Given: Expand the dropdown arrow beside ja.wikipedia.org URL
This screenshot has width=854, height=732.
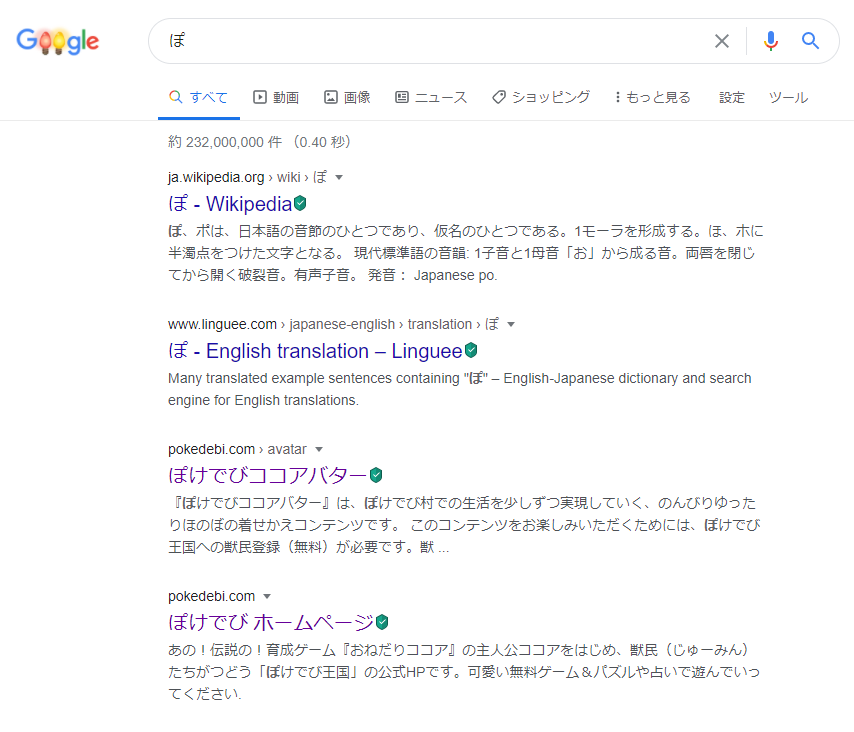Looking at the screenshot, I should [x=339, y=178].
